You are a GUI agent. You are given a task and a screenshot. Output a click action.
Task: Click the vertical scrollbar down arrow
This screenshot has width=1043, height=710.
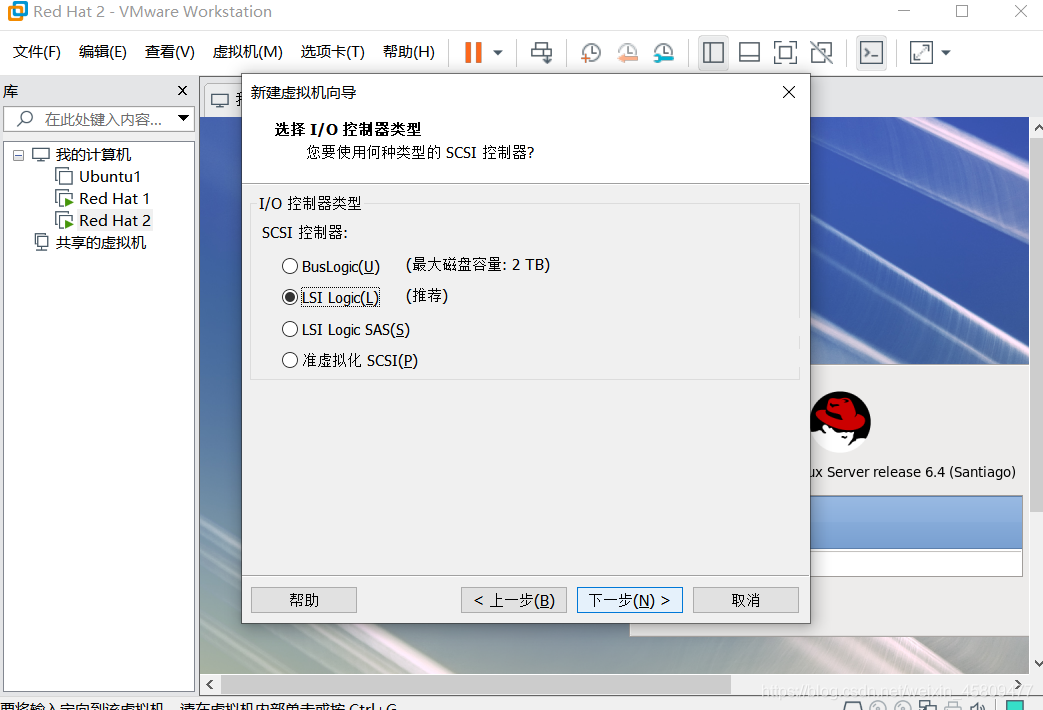click(x=1037, y=663)
